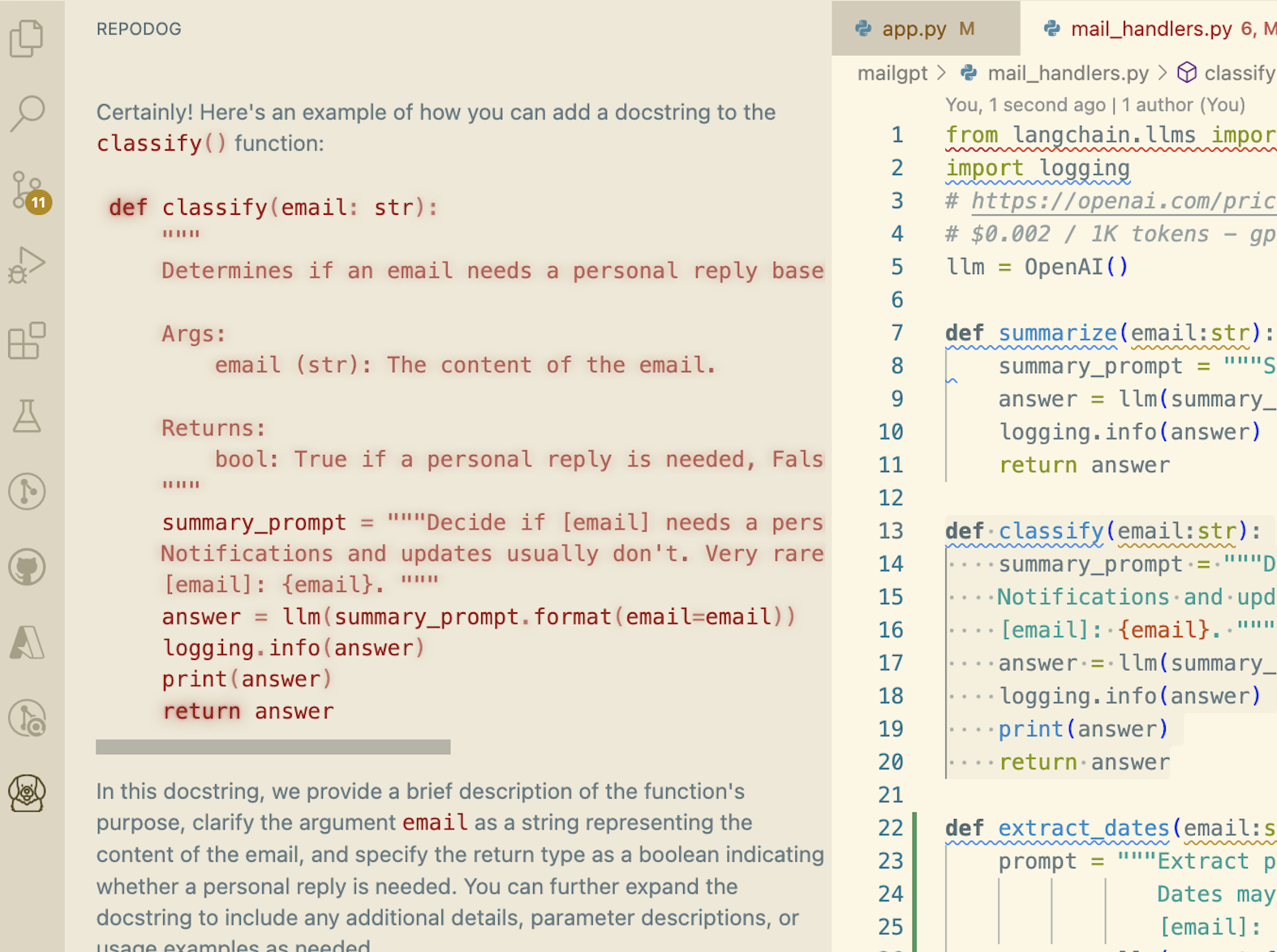Click 'classify()' inline code in chat intro
Viewport: 1277px width, 952px height.
[x=161, y=144]
